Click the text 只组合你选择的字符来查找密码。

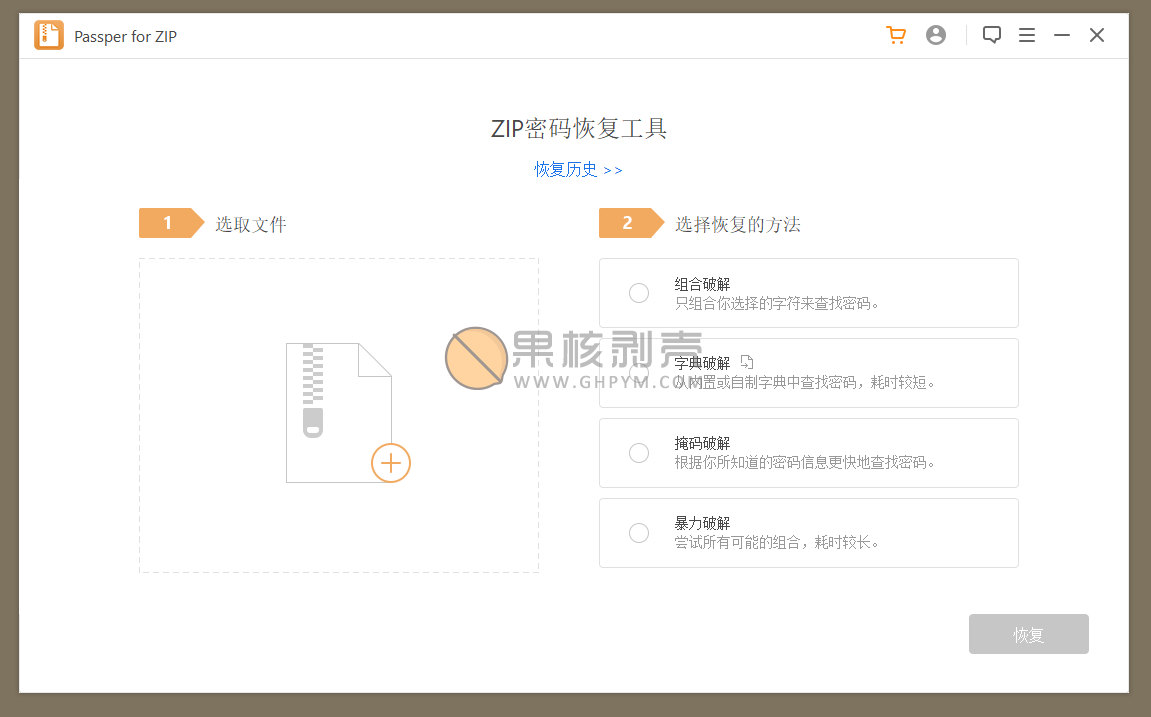(x=777, y=303)
